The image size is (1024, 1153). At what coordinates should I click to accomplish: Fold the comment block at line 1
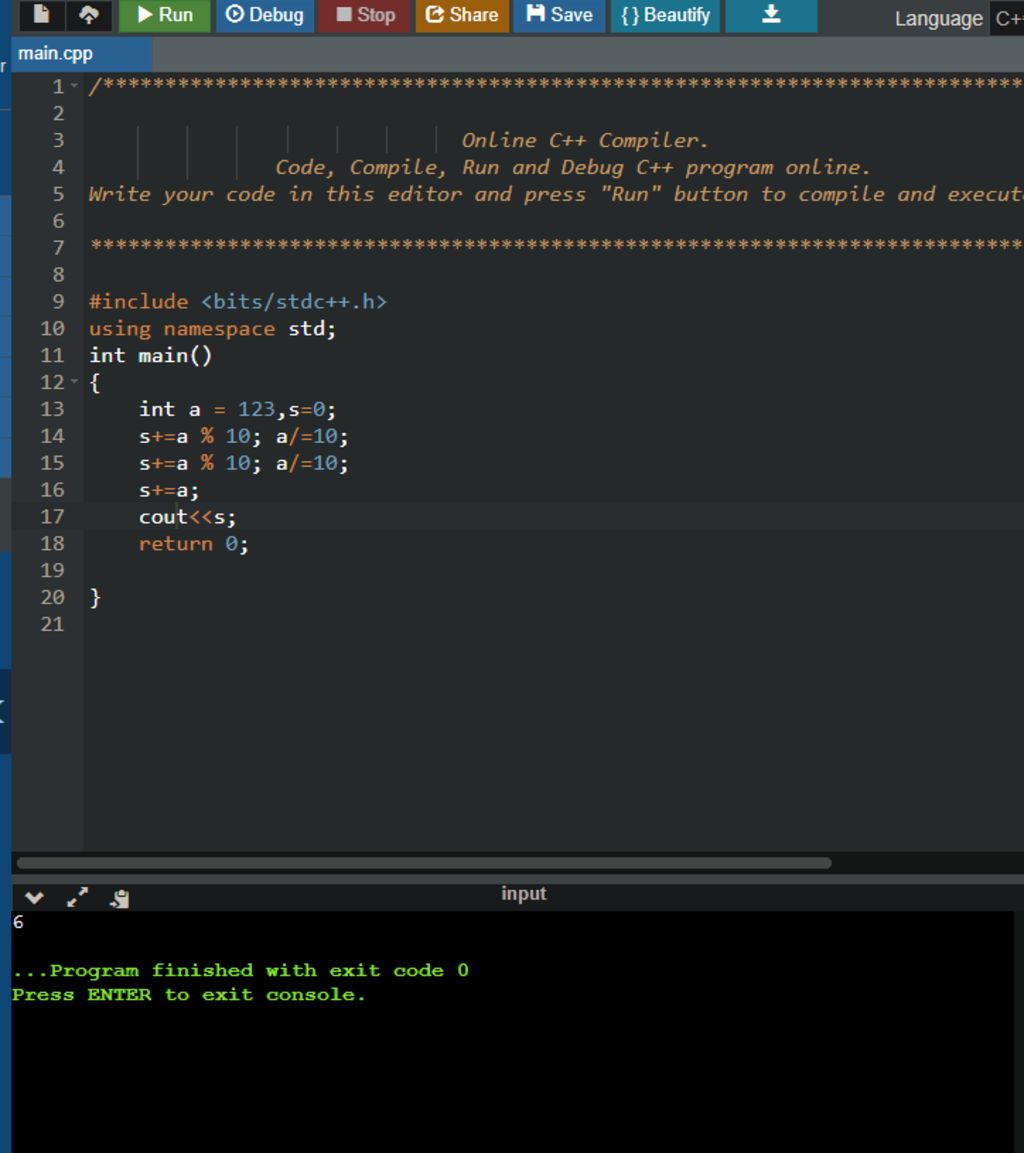[x=74, y=87]
